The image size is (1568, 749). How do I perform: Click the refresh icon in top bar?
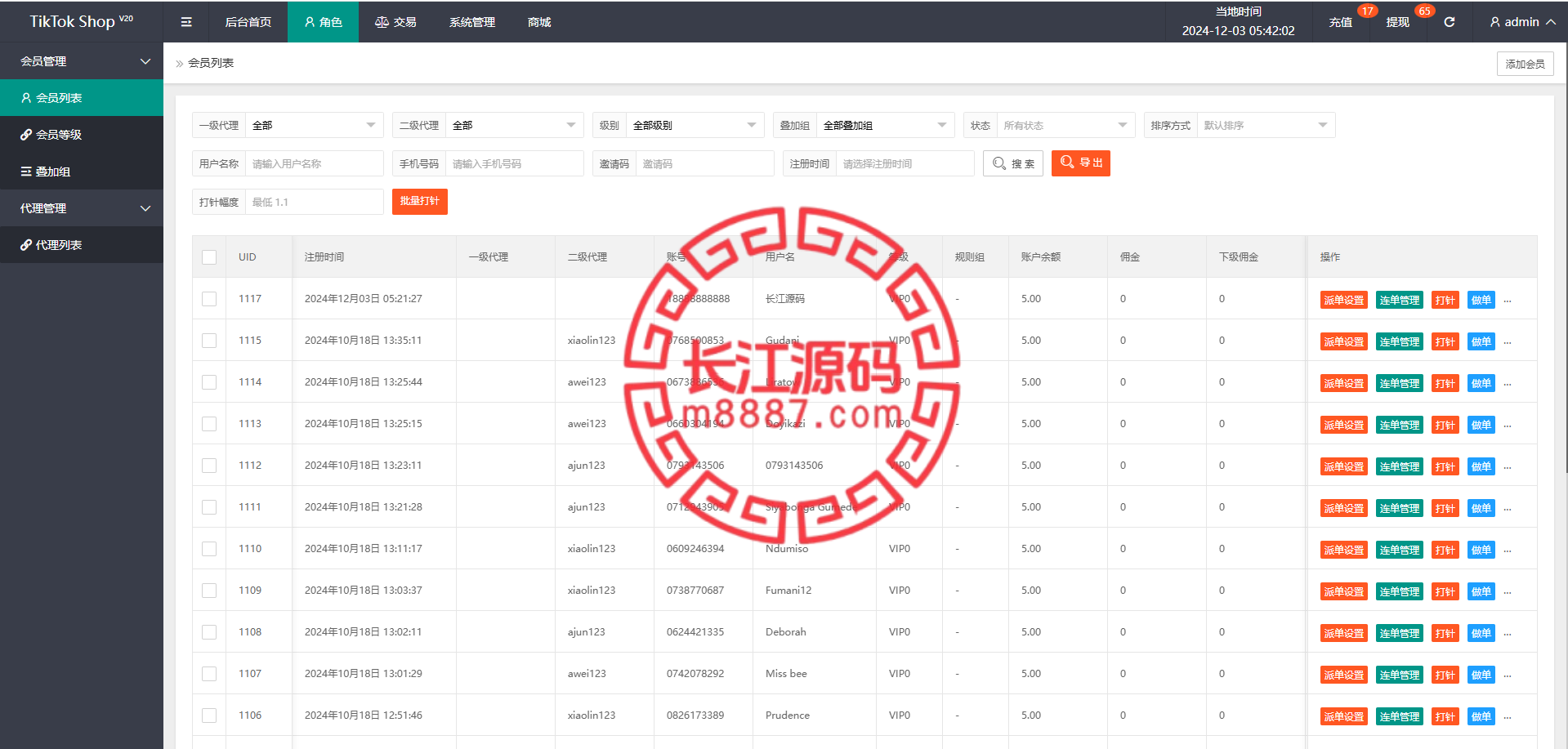pyautogui.click(x=1449, y=22)
